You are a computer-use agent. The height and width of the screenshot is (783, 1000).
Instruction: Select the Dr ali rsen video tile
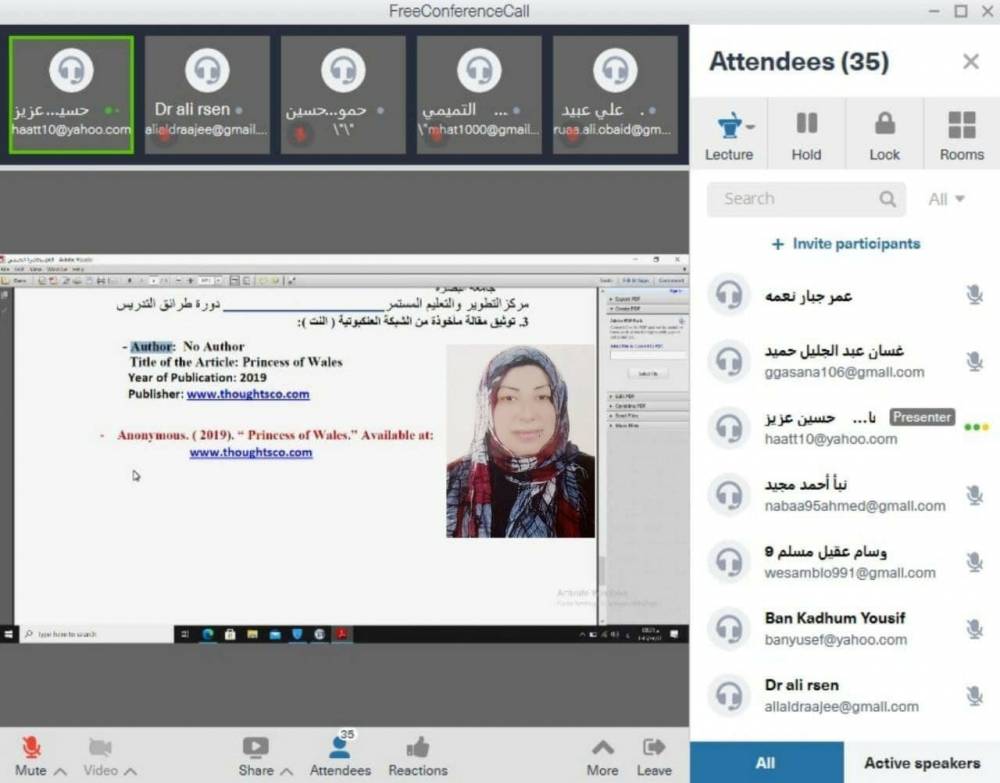click(x=207, y=95)
